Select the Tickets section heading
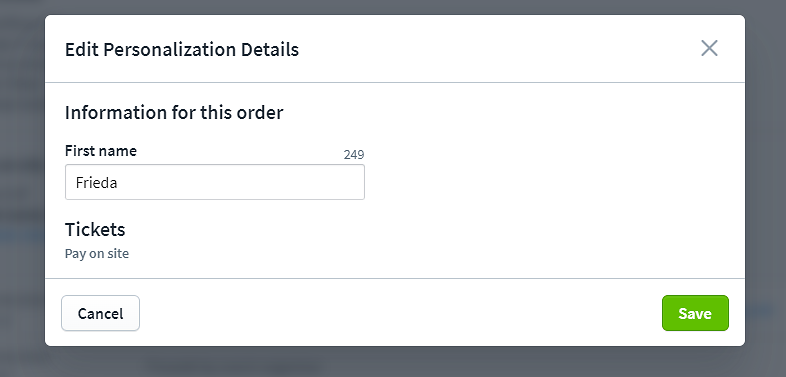Viewport: 786px width, 377px height. coord(95,230)
